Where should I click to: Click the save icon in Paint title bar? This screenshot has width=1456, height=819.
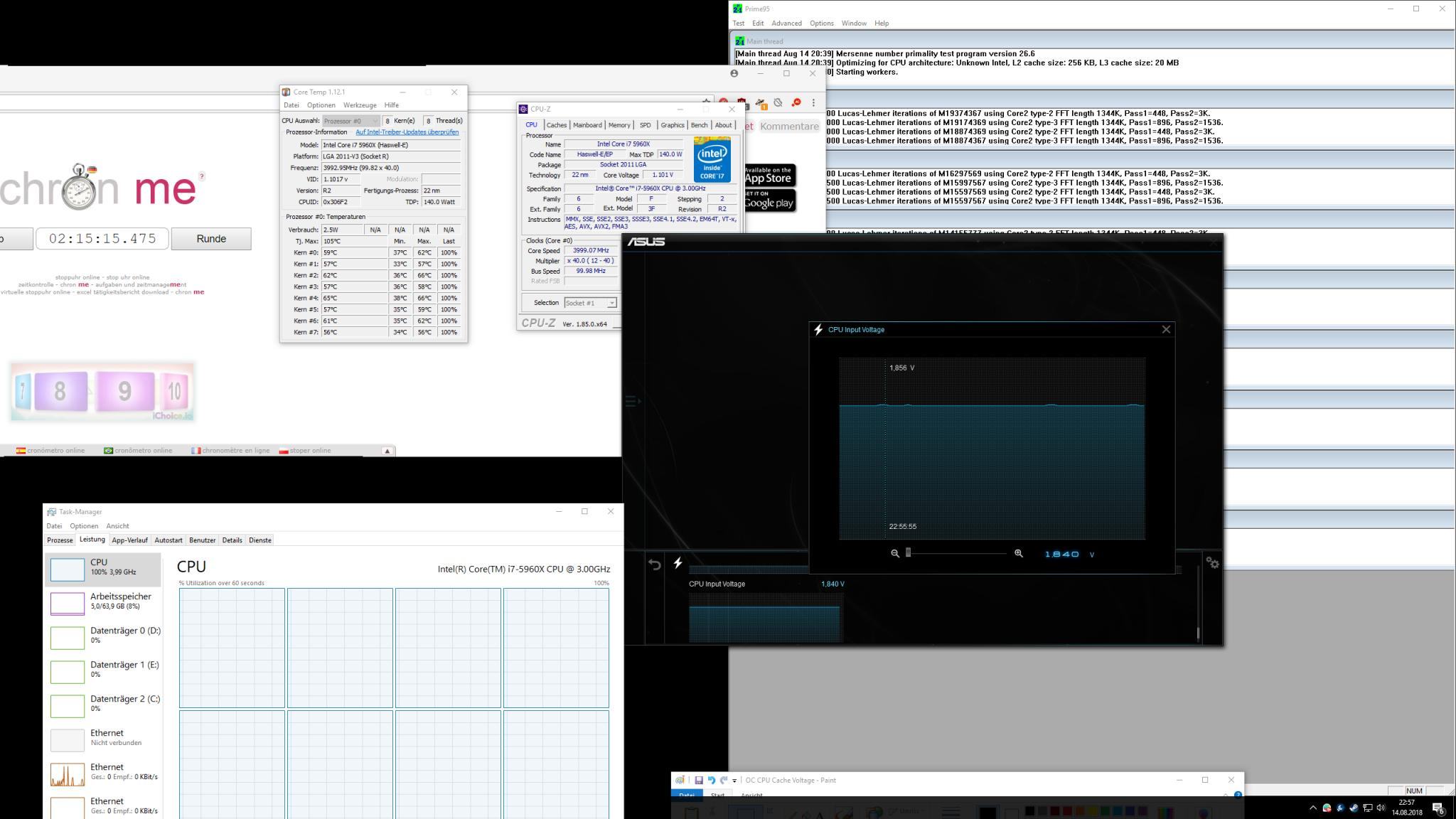click(699, 780)
